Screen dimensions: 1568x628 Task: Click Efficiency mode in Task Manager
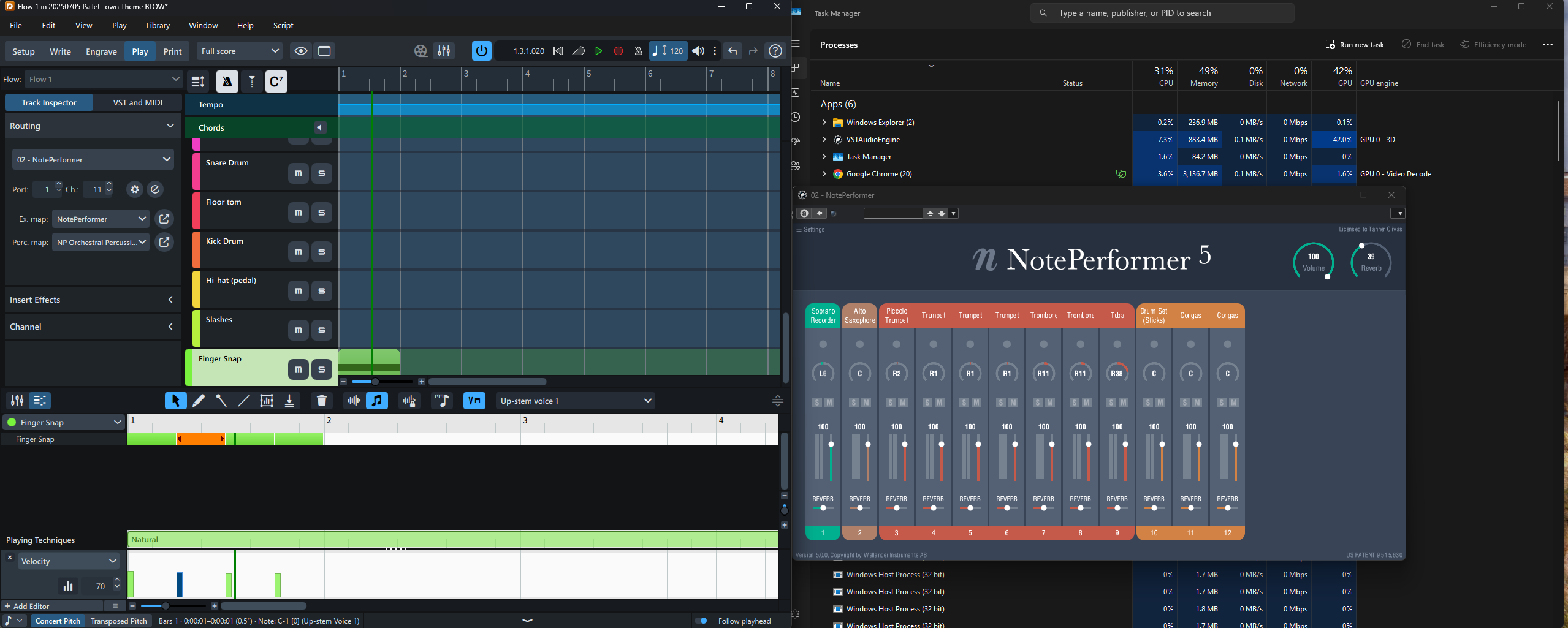[x=1493, y=44]
